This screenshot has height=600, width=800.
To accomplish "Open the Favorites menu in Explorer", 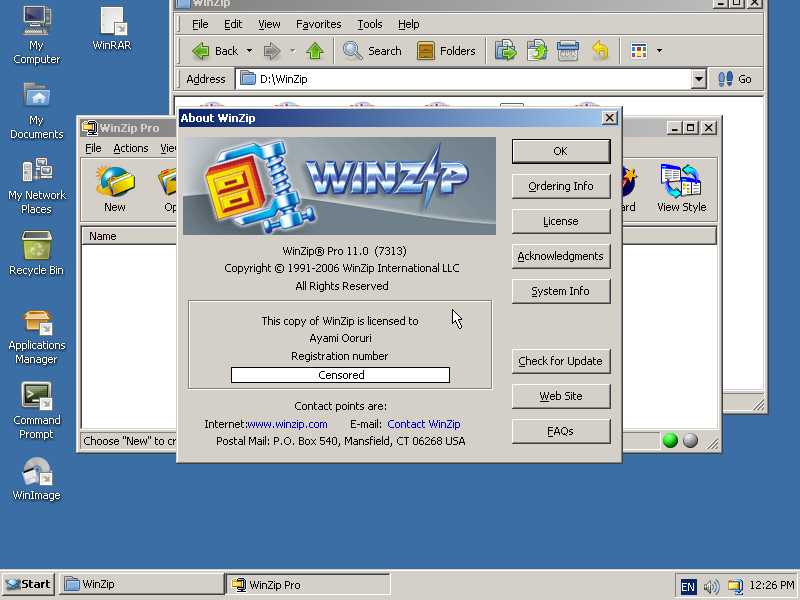I will click(318, 24).
